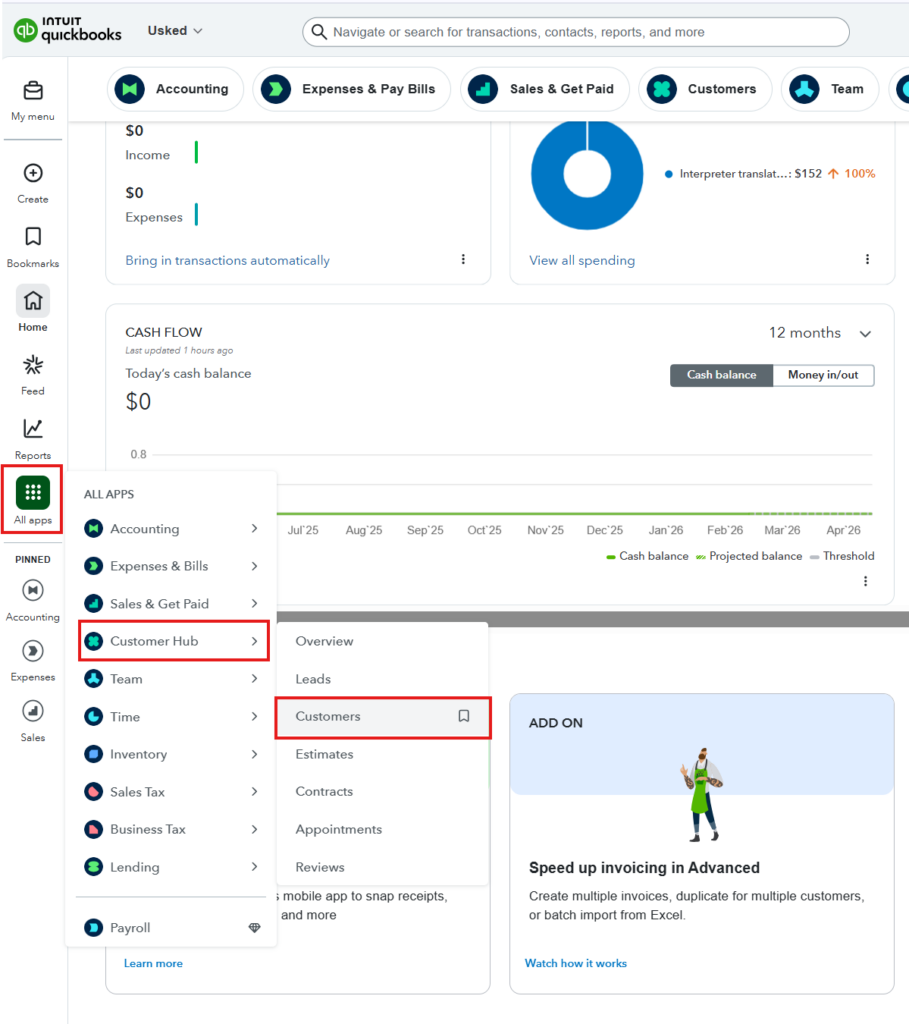The width and height of the screenshot is (909, 1024).
Task: Open bank accounts card three-dot menu
Action: (463, 259)
